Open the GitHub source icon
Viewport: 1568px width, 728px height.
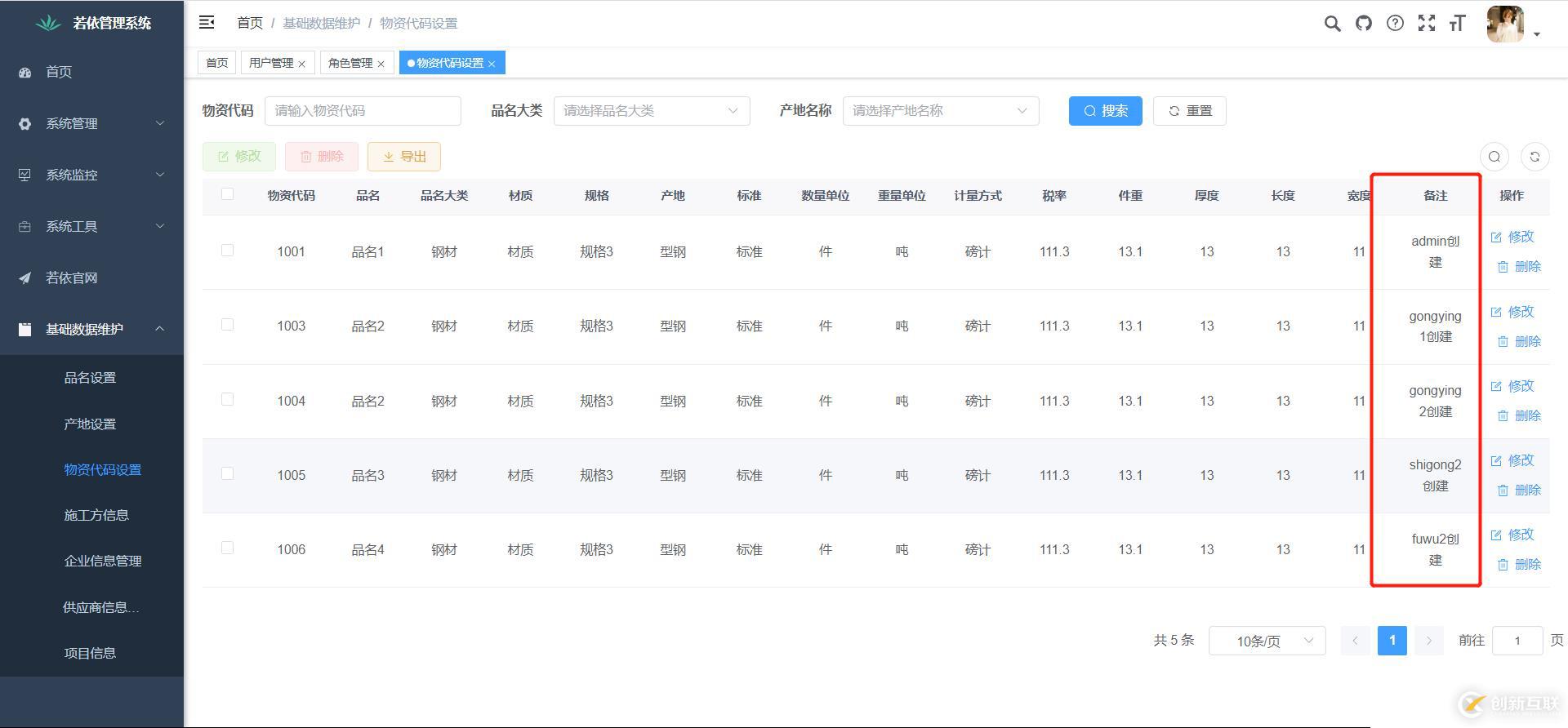tap(1364, 24)
